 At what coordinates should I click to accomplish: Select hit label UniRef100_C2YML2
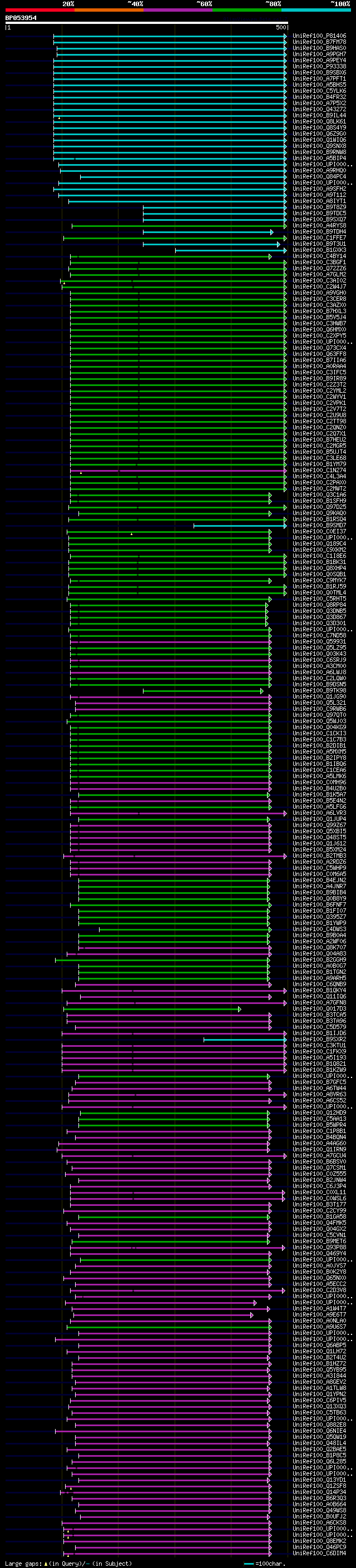[319, 391]
